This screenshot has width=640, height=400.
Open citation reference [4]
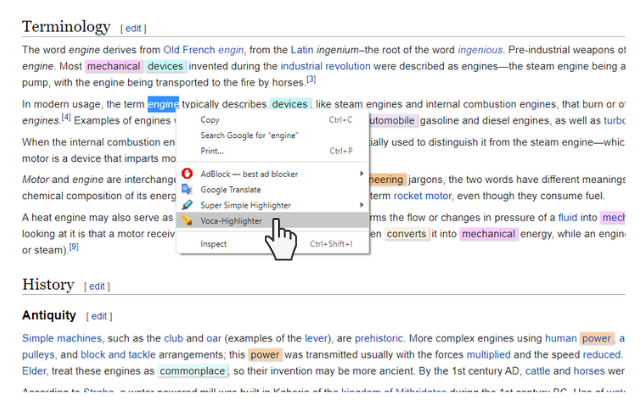[66, 118]
